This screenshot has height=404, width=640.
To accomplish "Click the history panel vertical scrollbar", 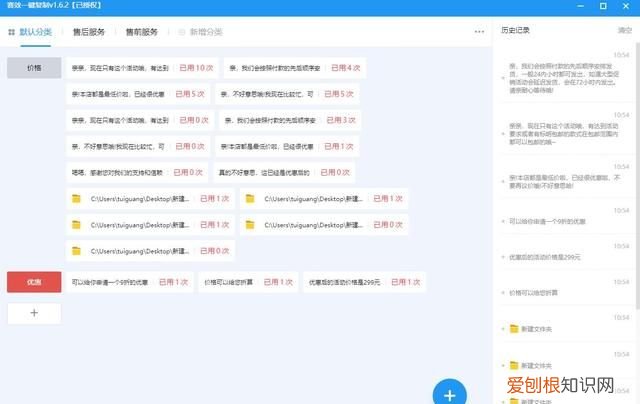I will [638, 175].
